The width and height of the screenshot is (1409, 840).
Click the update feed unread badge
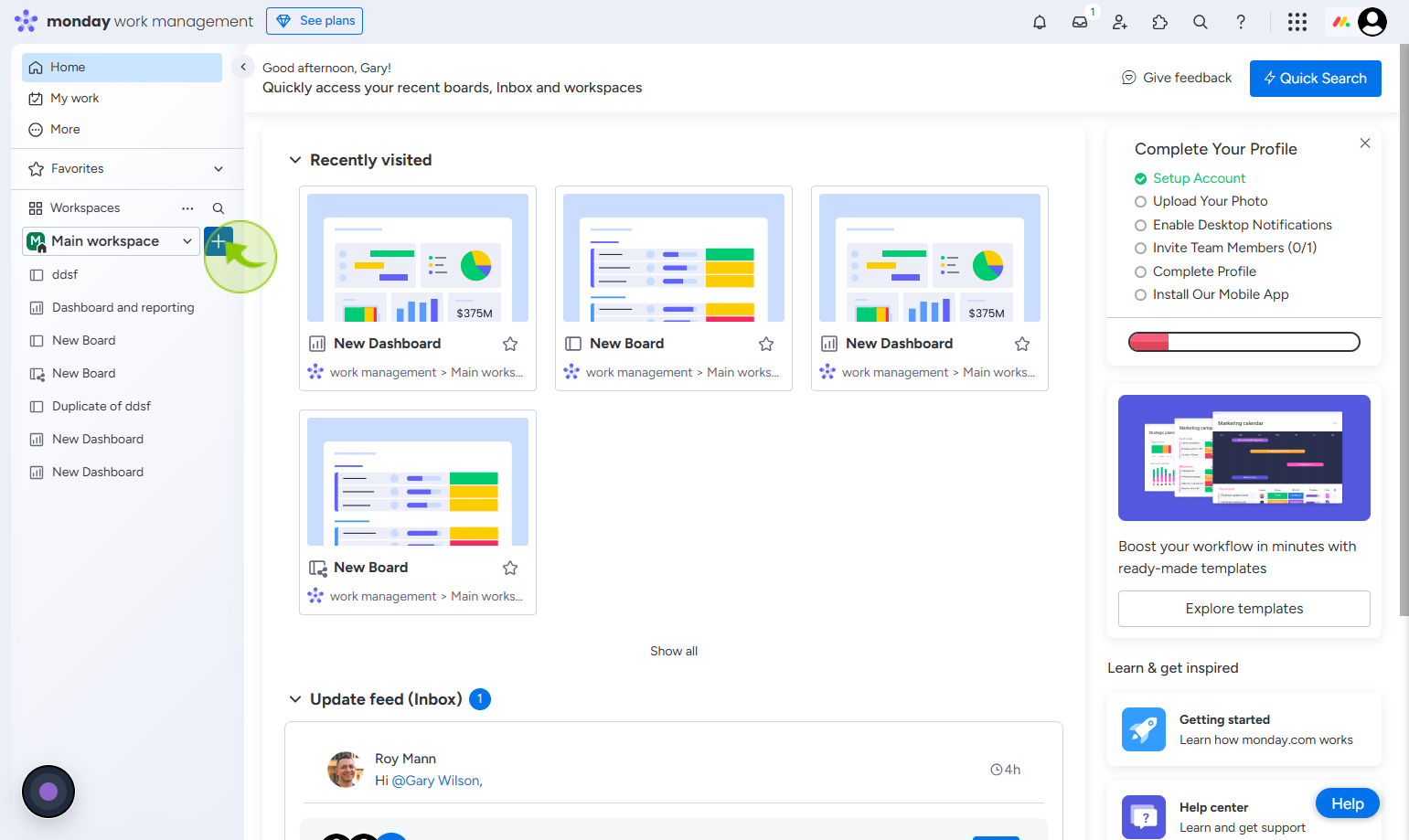(x=480, y=699)
